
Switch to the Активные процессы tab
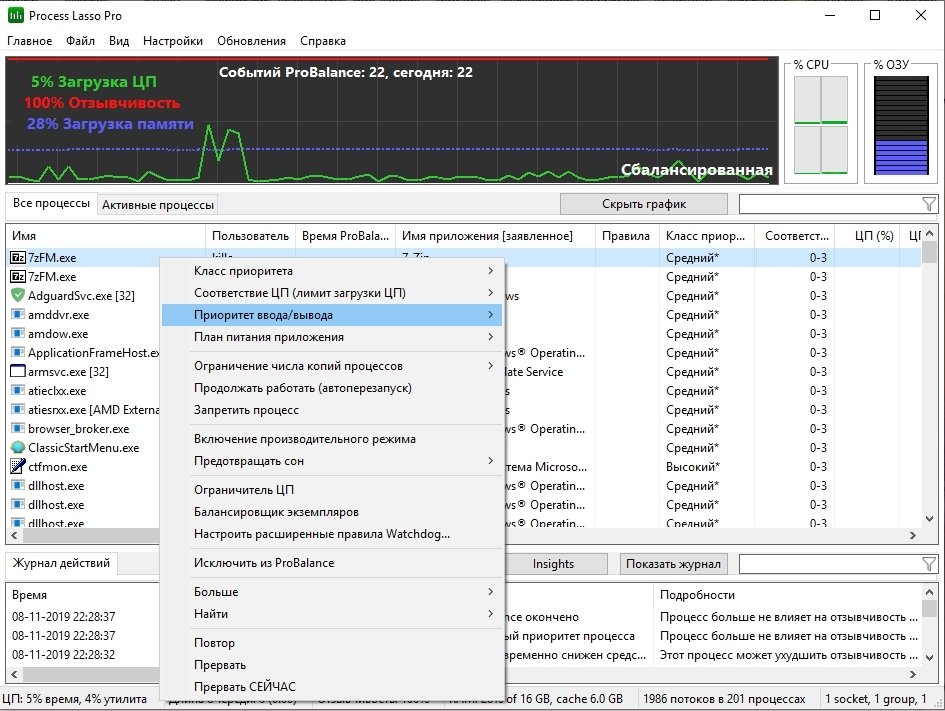[x=158, y=205]
